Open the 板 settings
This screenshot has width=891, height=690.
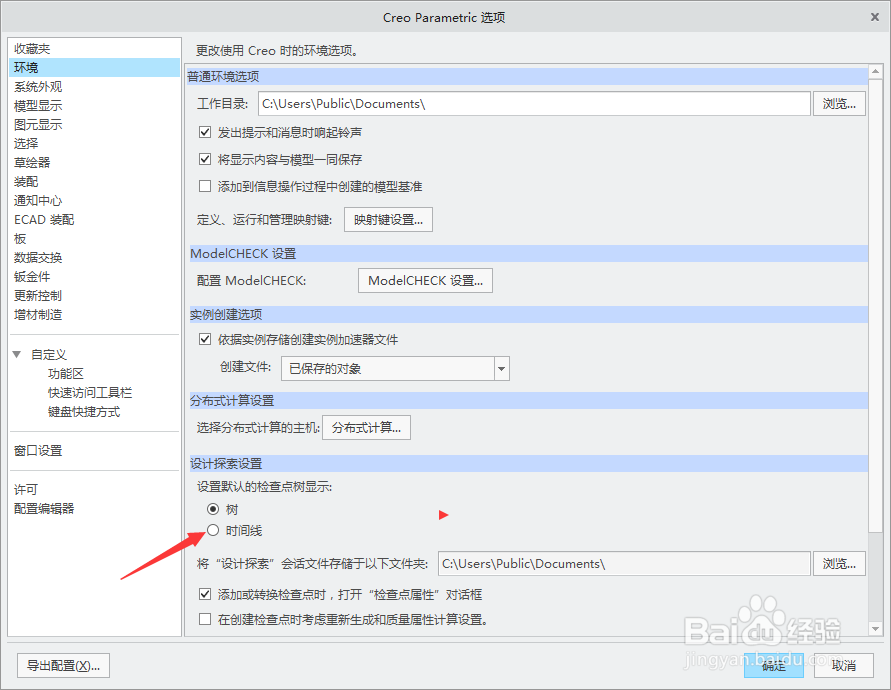pos(20,239)
